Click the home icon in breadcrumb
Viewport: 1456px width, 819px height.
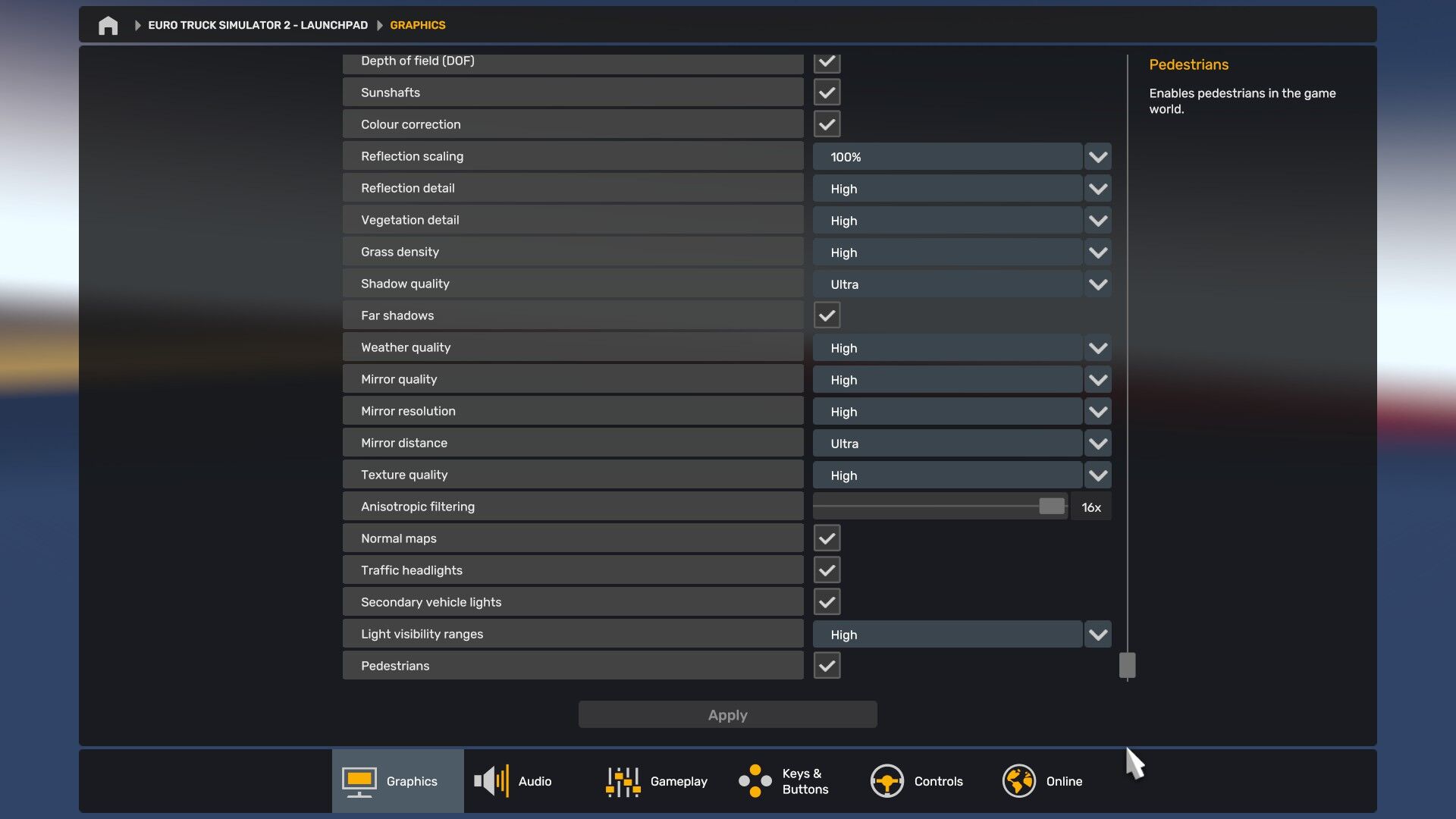tap(108, 25)
